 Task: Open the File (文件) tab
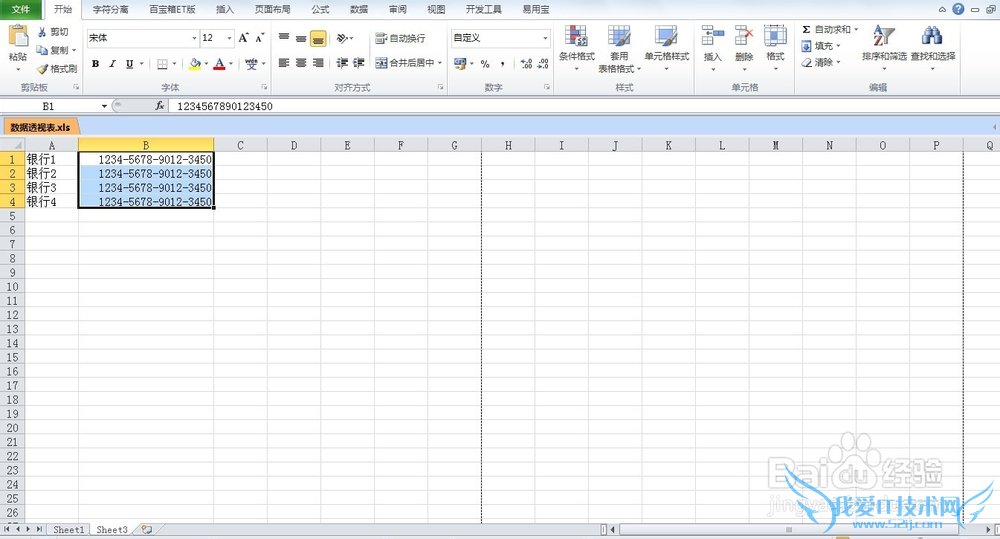tap(21, 10)
